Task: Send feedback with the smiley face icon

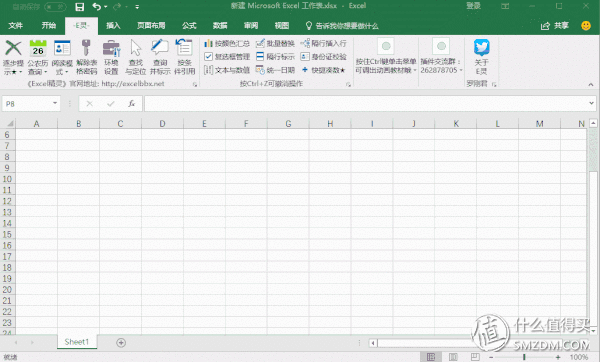Action: (x=585, y=26)
